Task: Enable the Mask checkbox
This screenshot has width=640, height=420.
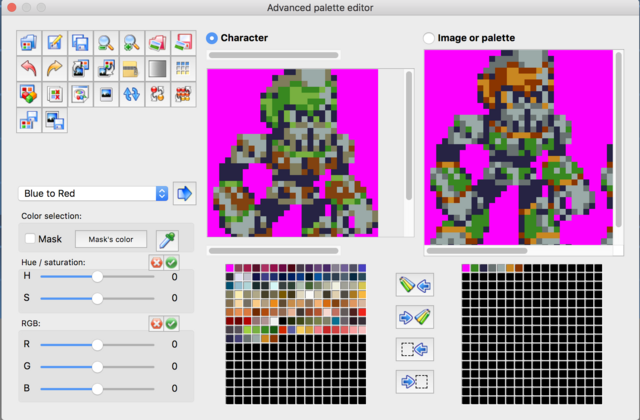Action: tap(30, 238)
